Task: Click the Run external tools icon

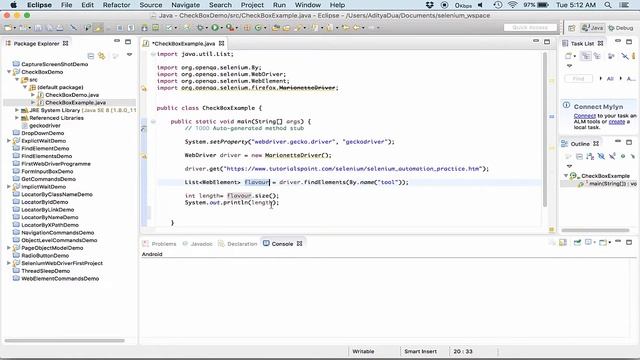Action: pyautogui.click(x=229, y=28)
